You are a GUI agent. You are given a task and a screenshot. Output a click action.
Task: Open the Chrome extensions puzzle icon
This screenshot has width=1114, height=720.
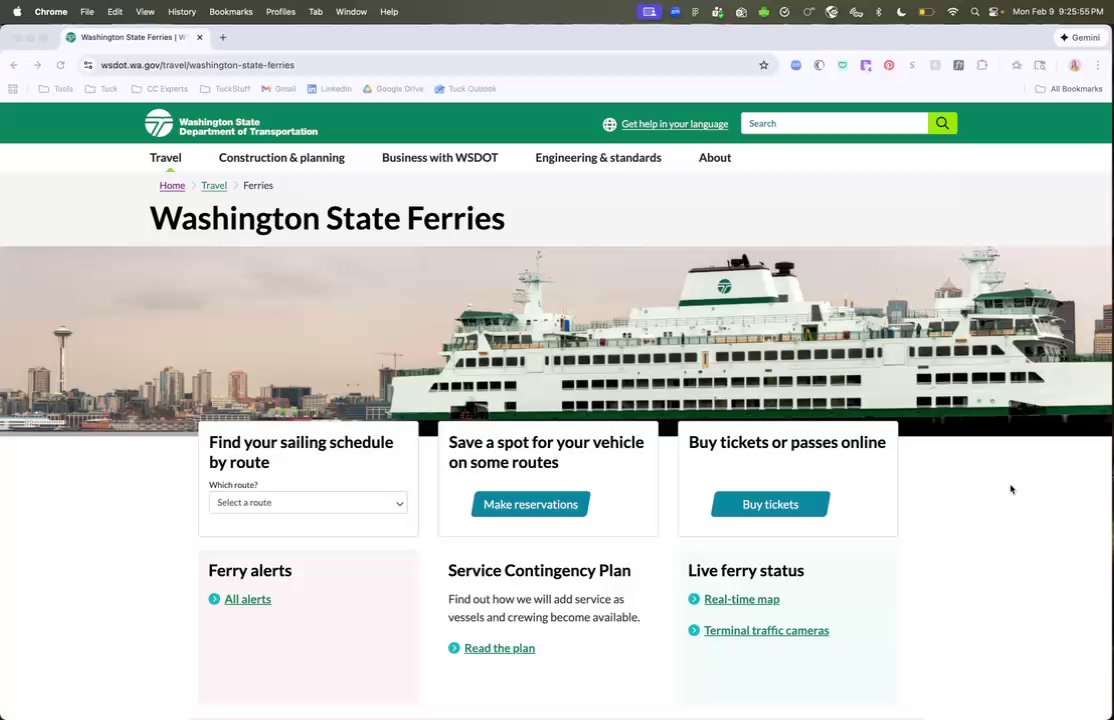tap(982, 65)
